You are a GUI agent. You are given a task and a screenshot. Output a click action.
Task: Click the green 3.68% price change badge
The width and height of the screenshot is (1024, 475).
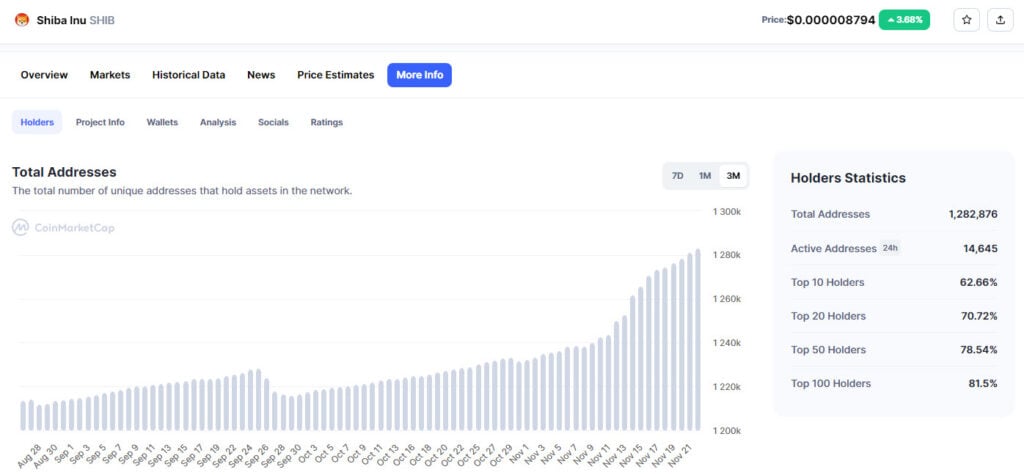click(x=904, y=20)
